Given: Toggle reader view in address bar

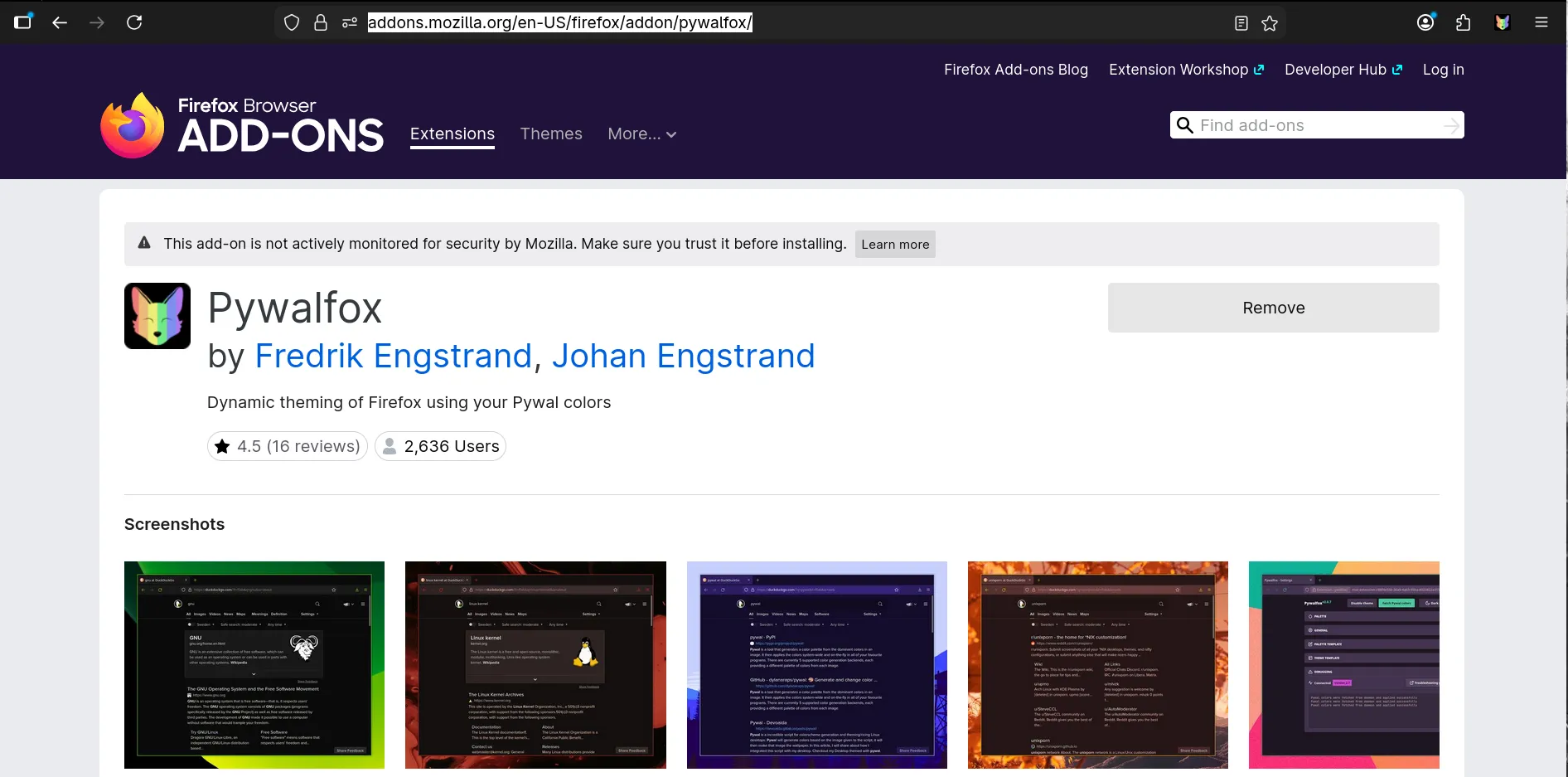Looking at the screenshot, I should pyautogui.click(x=1241, y=23).
